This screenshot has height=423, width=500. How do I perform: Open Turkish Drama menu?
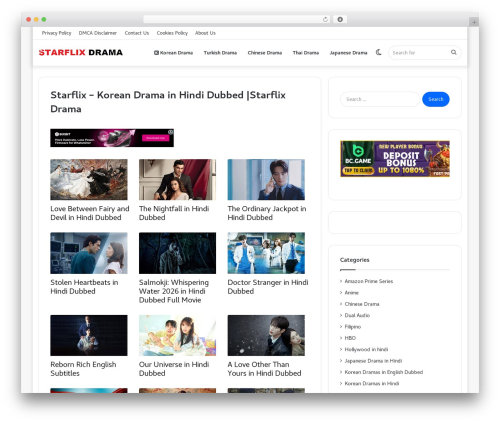[x=220, y=53]
